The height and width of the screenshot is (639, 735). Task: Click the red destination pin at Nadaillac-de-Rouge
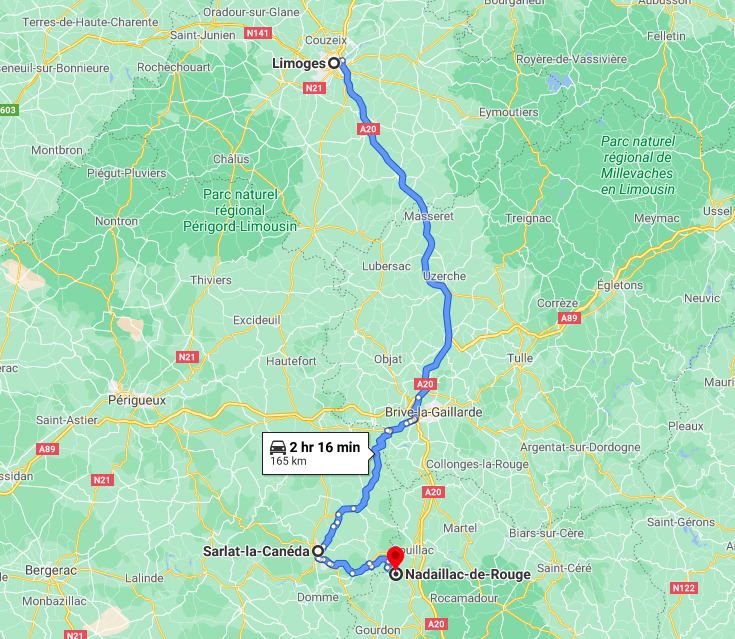tap(395, 558)
